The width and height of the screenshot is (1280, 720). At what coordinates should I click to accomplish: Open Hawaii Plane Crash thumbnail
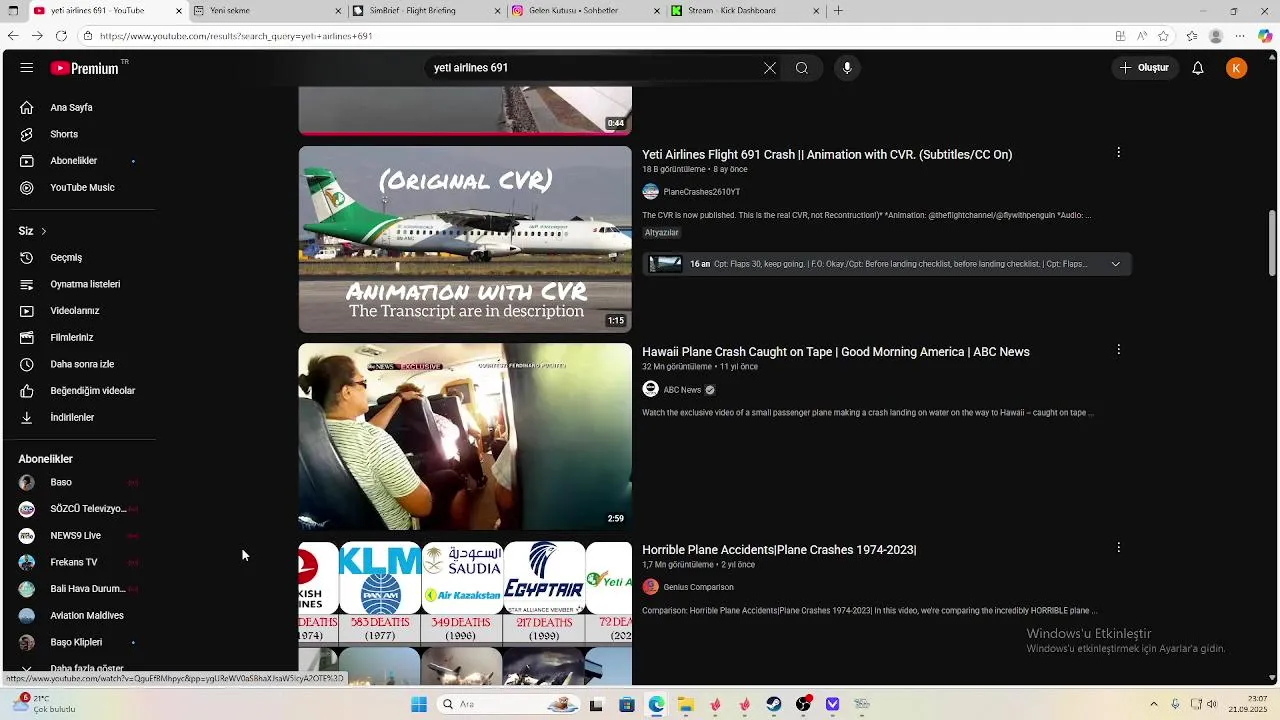coord(465,437)
